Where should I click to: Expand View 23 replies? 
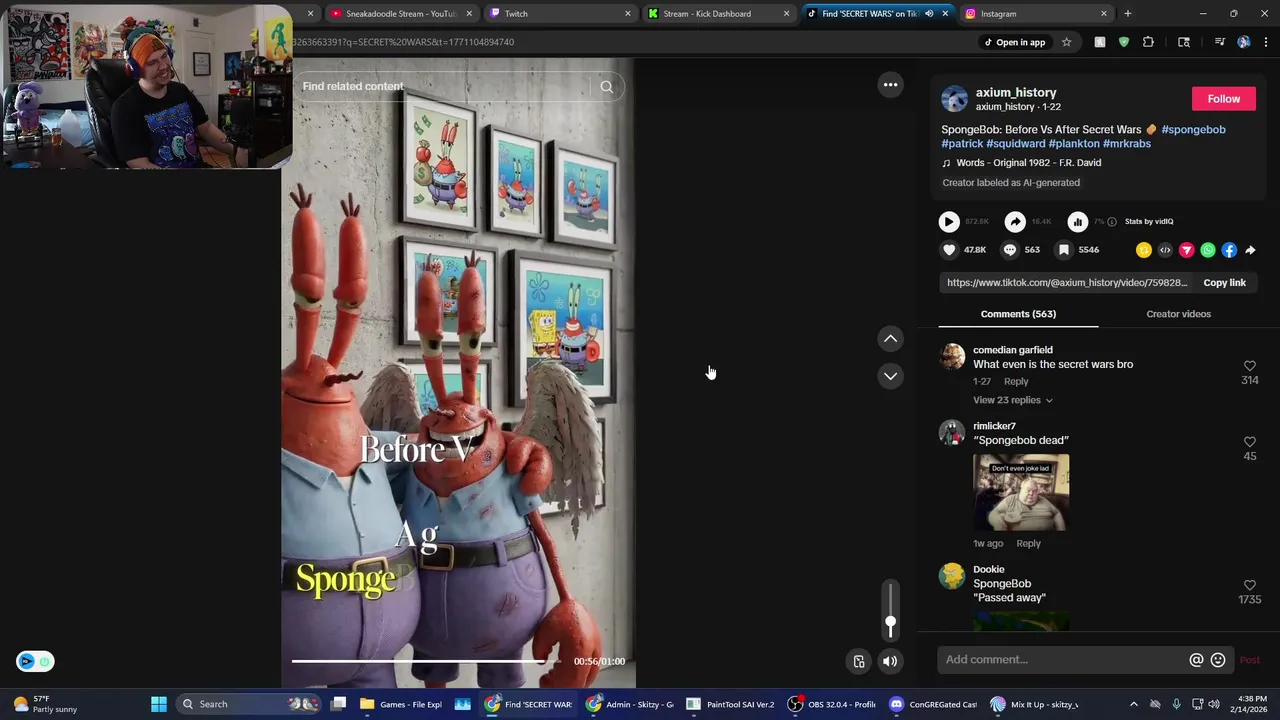tap(1012, 400)
